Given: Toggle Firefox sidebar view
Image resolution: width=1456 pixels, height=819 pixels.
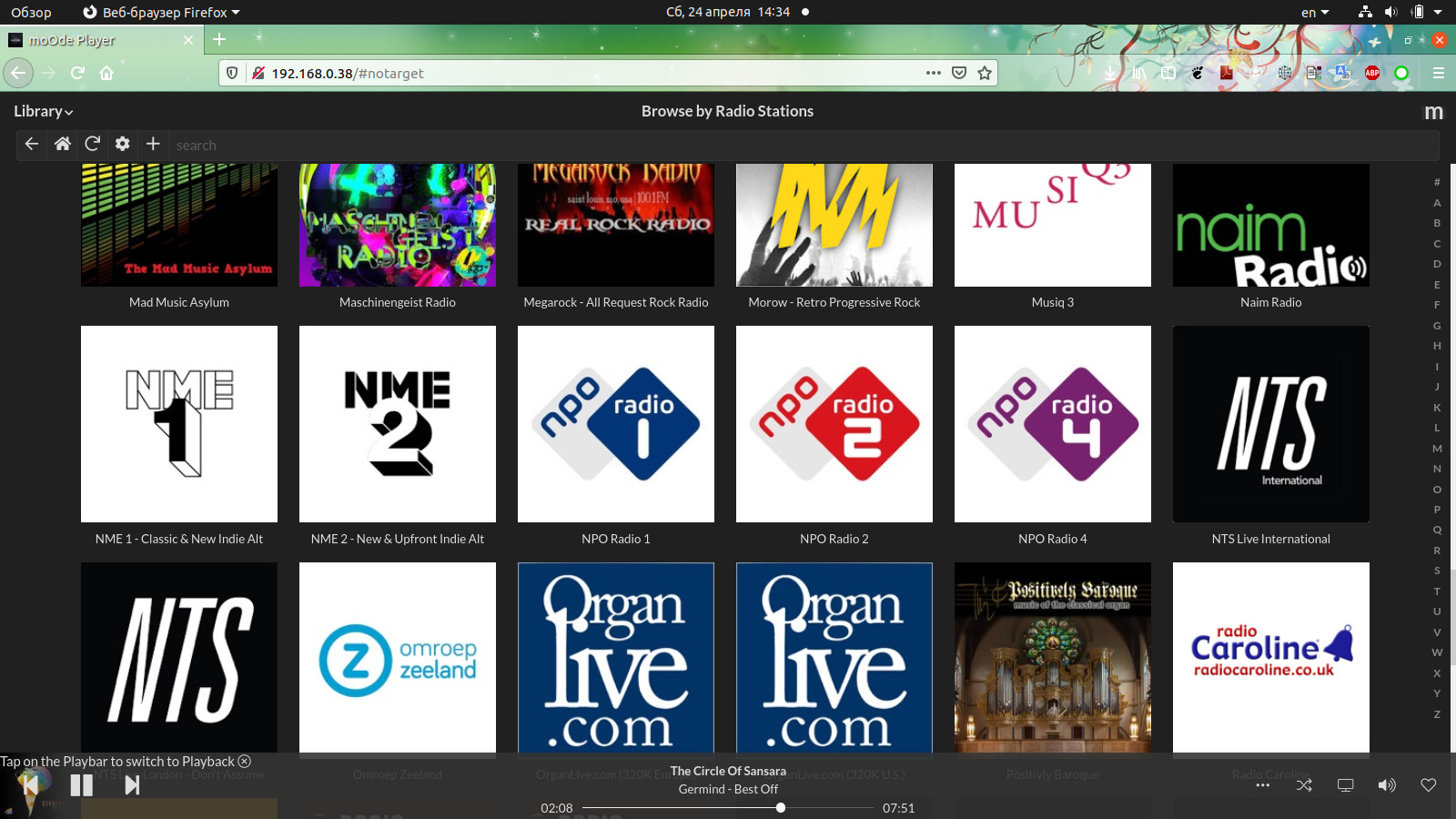Looking at the screenshot, I should click(x=1168, y=73).
